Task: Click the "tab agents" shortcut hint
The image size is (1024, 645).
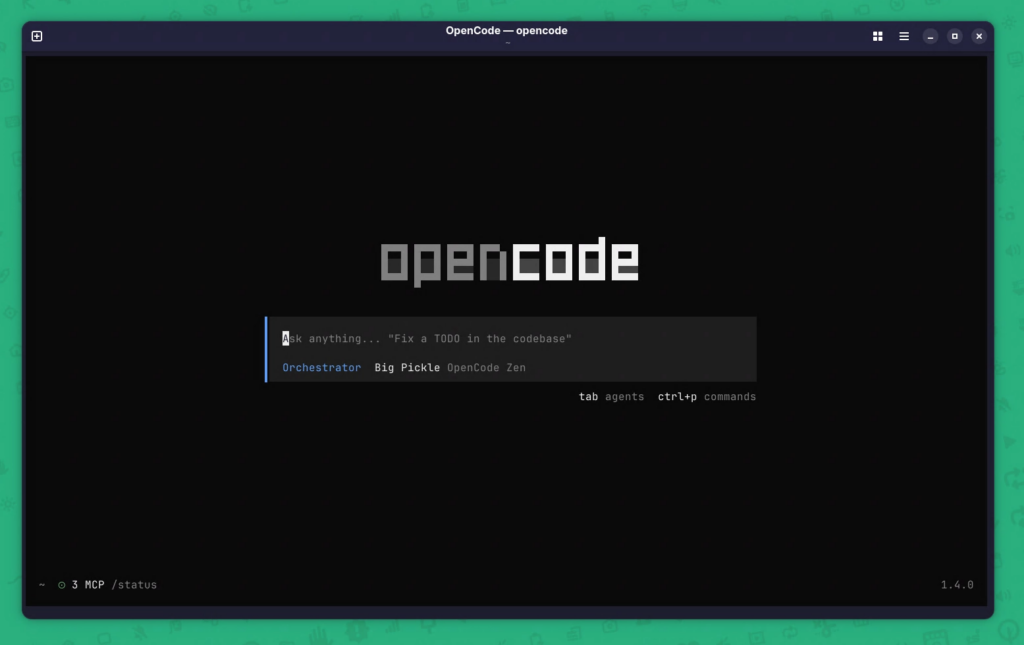Action: tap(611, 397)
